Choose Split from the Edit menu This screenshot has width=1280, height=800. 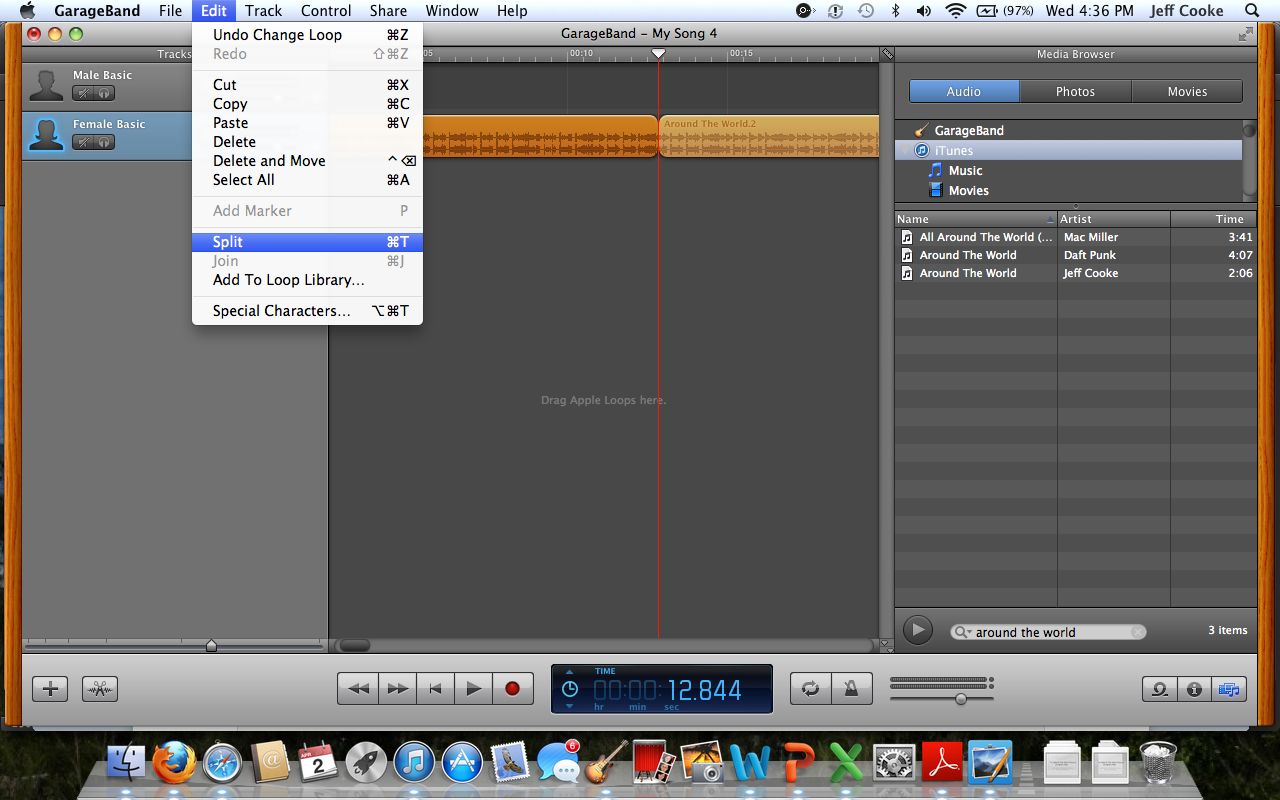pyautogui.click(x=307, y=242)
